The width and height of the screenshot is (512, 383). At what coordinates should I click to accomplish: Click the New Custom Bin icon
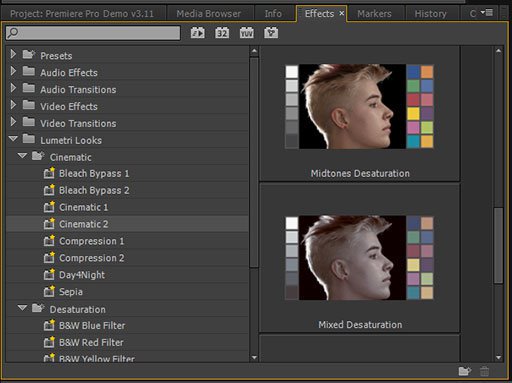tap(465, 371)
